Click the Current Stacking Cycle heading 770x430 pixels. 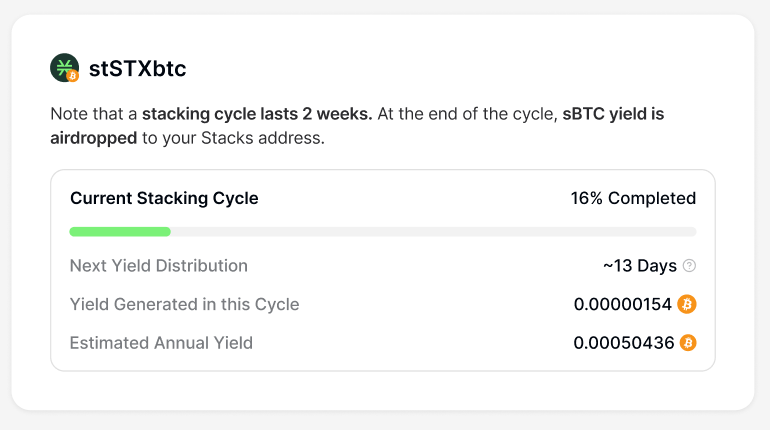click(164, 198)
